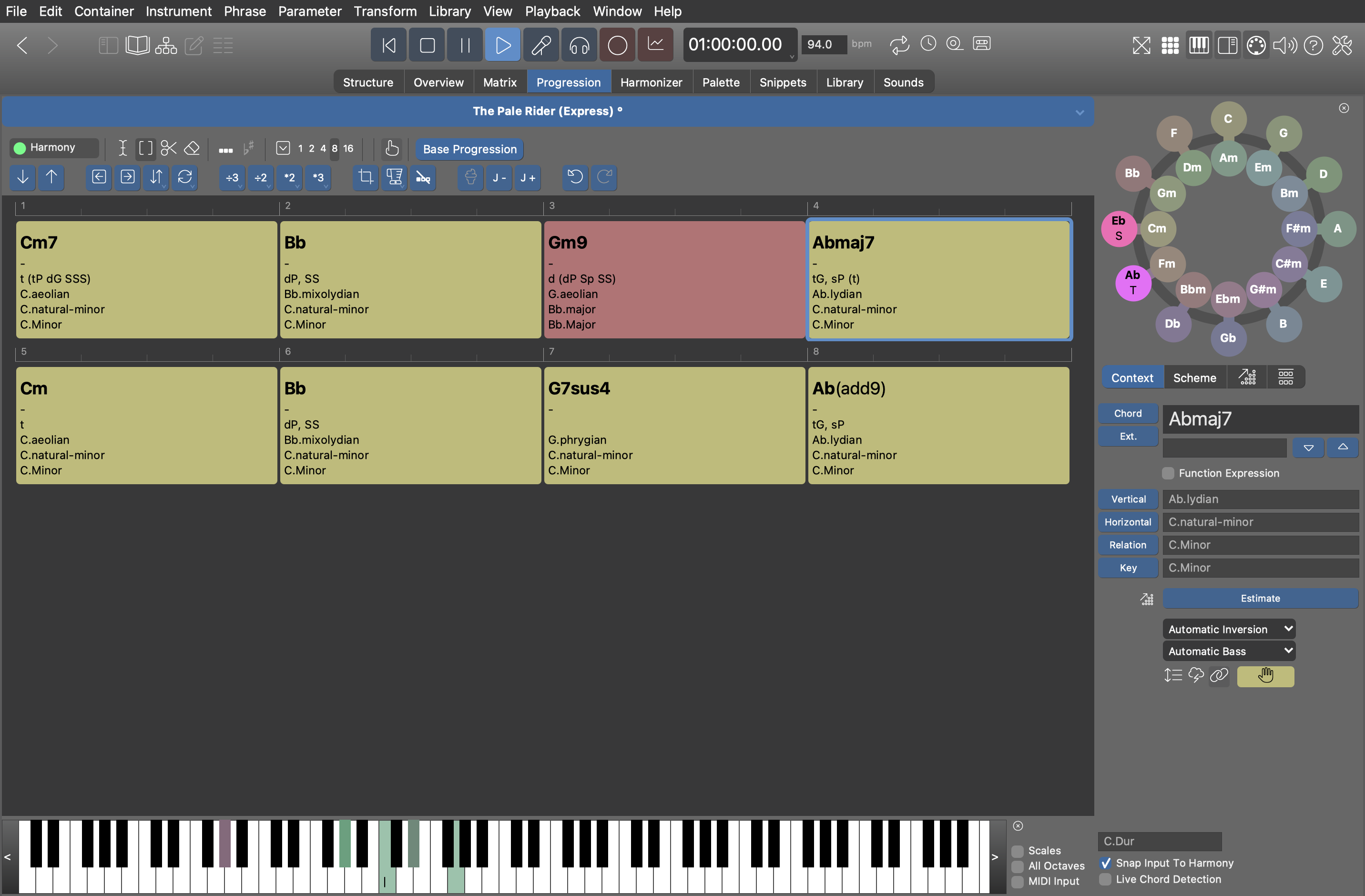Open the Automatic Bass dropdown

coord(1229,651)
